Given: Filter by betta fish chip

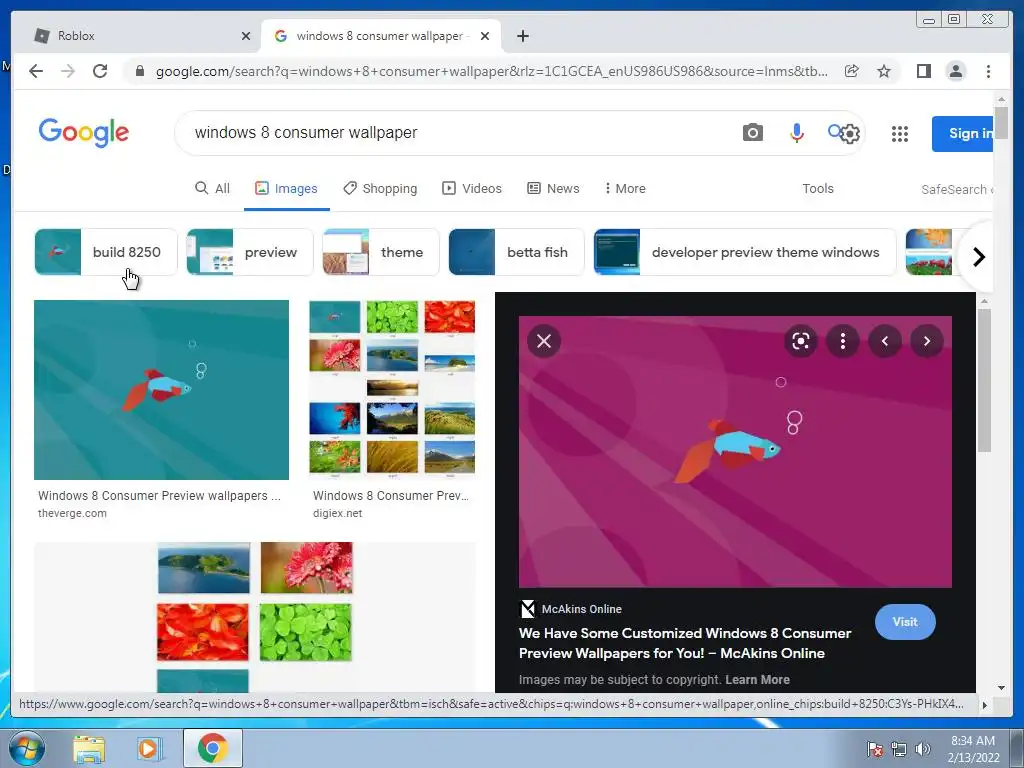Looking at the screenshot, I should (516, 252).
